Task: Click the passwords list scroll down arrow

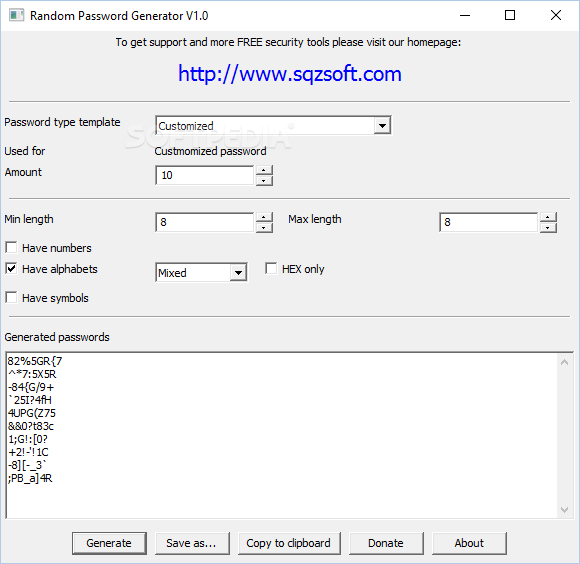Action: [564, 510]
